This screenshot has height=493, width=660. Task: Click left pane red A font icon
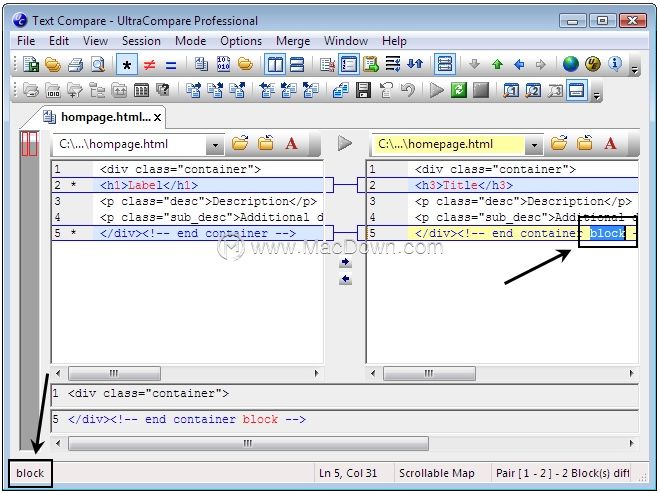(x=291, y=144)
